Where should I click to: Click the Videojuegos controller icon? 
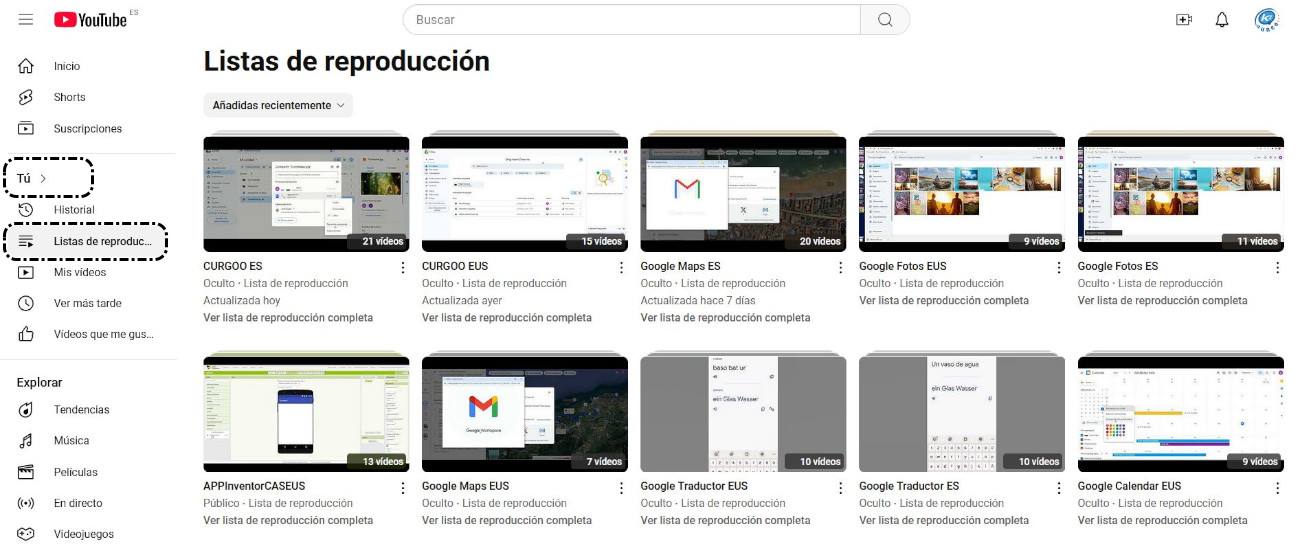[x=26, y=534]
